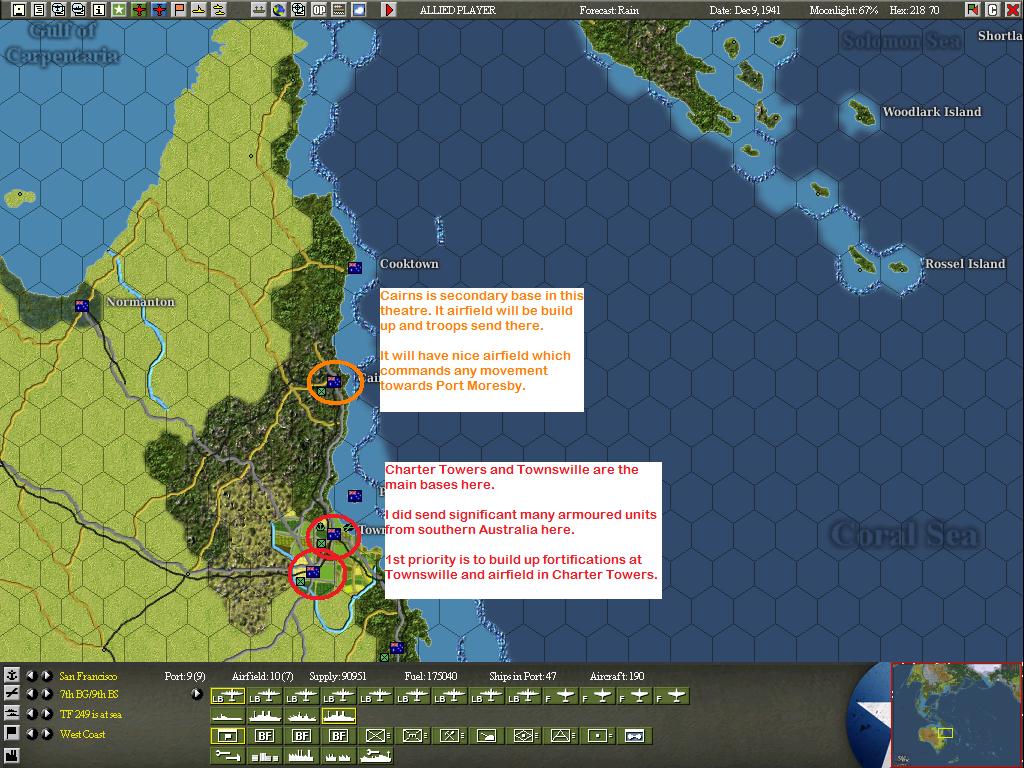Click the flag icon beside West Coast
Image resolution: width=1024 pixels, height=768 pixels.
pyautogui.click(x=11, y=733)
